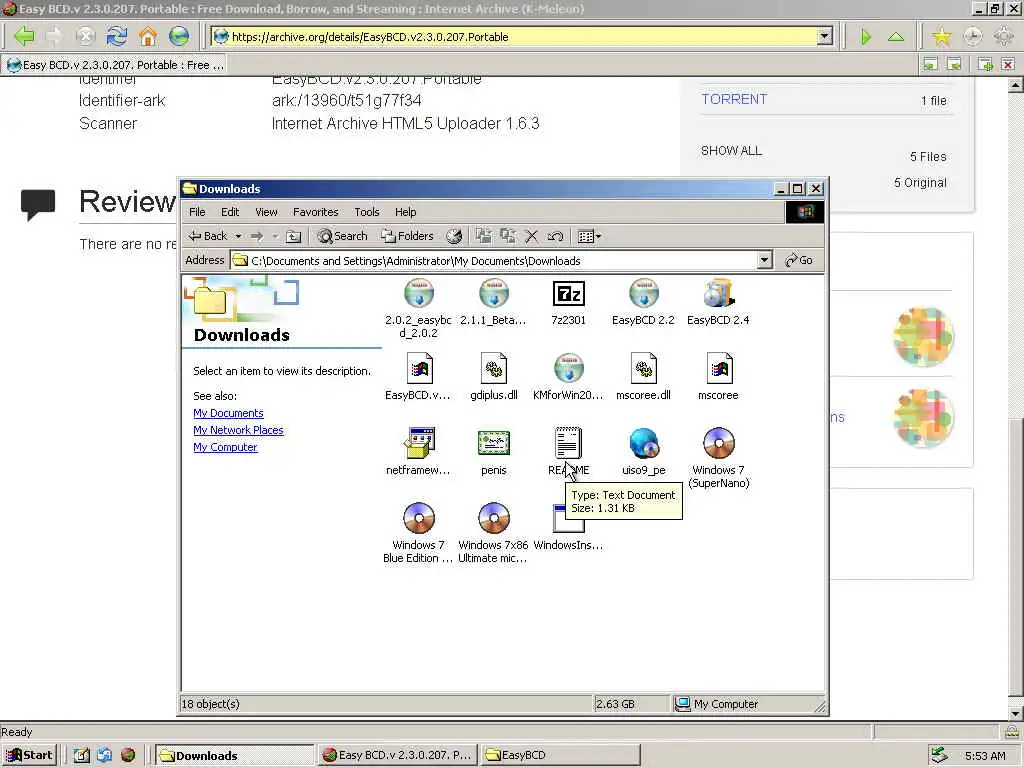Select the uiso9_pe file
1024x768 pixels.
point(643,453)
